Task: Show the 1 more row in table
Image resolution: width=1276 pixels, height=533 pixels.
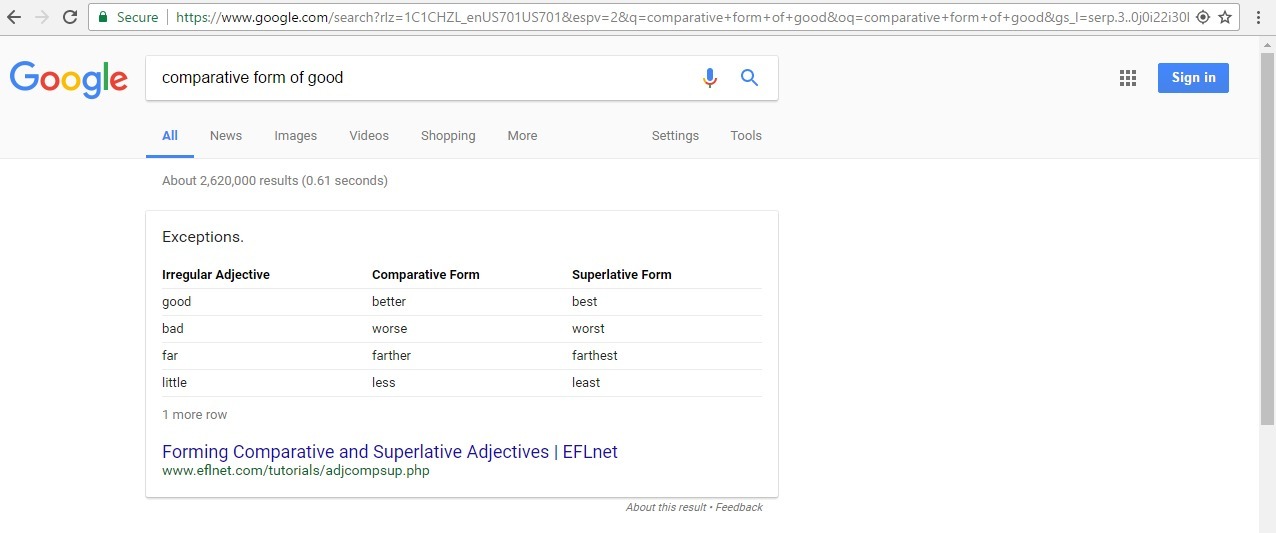Action: point(195,415)
